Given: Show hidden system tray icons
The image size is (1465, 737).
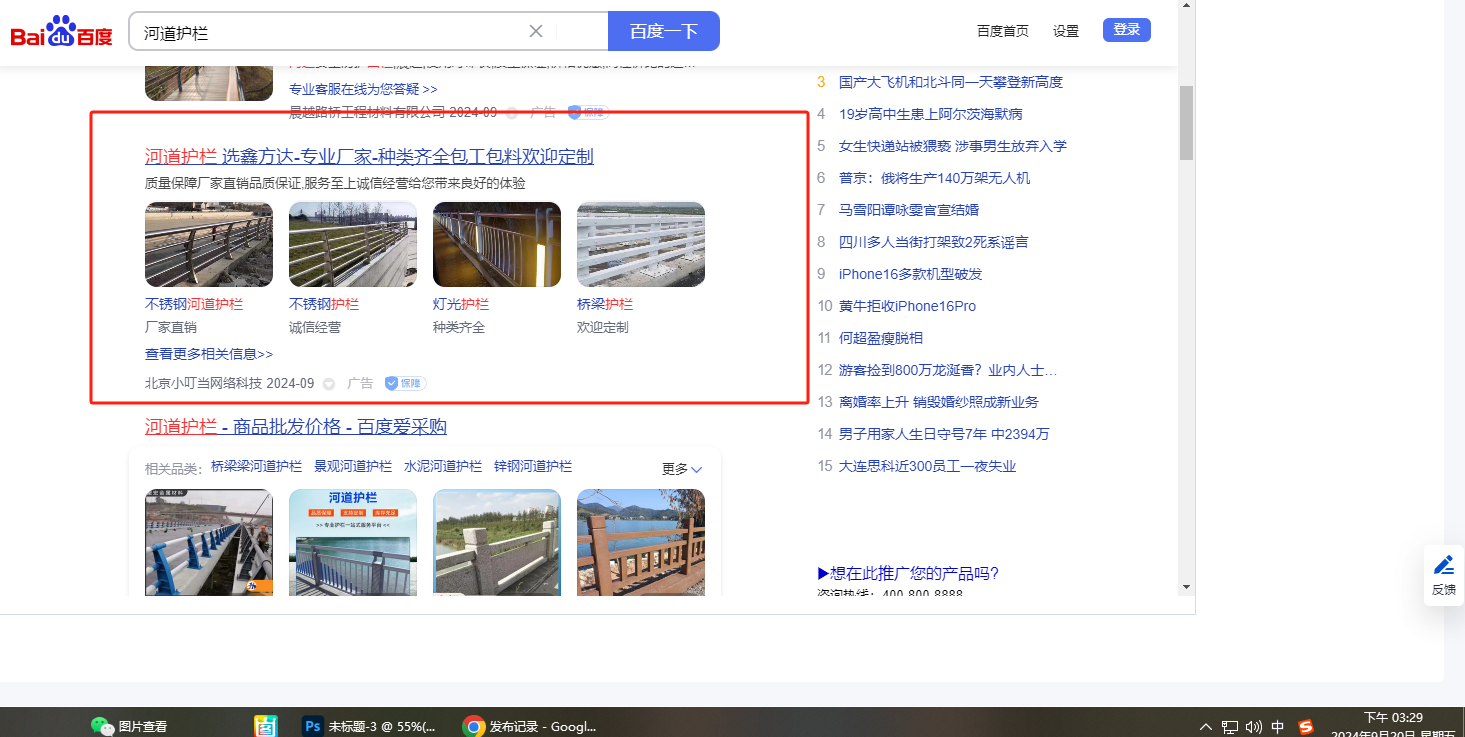Looking at the screenshot, I should (x=1206, y=727).
